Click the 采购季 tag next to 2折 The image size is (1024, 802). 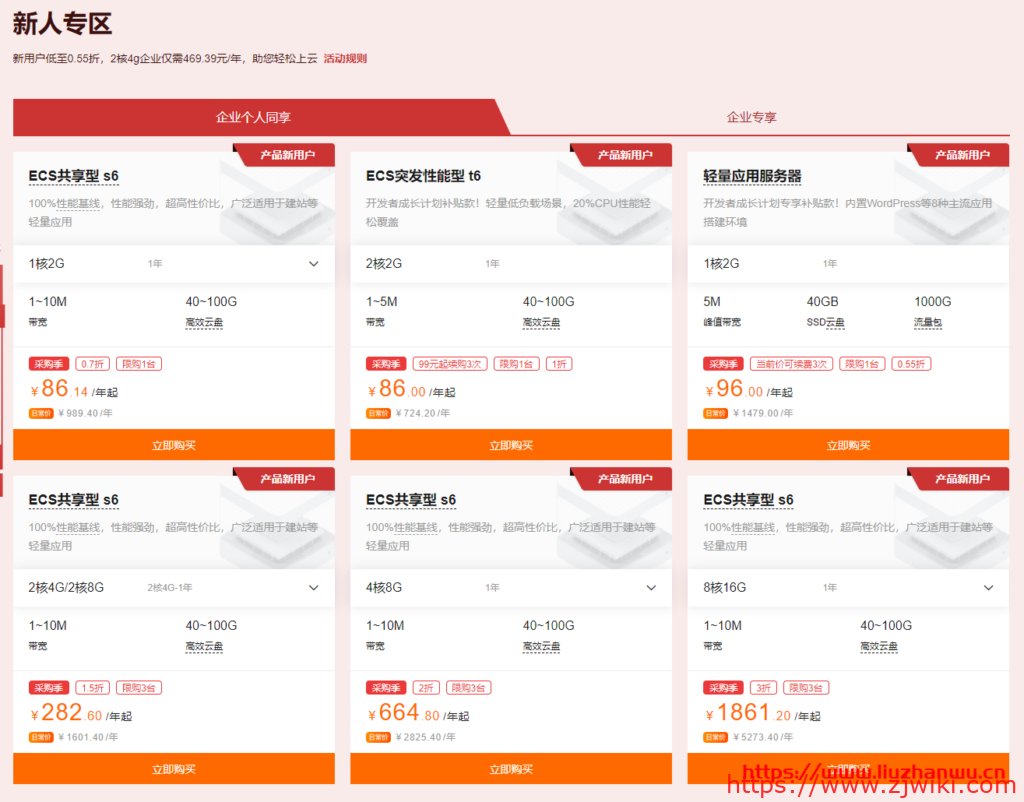[386, 688]
